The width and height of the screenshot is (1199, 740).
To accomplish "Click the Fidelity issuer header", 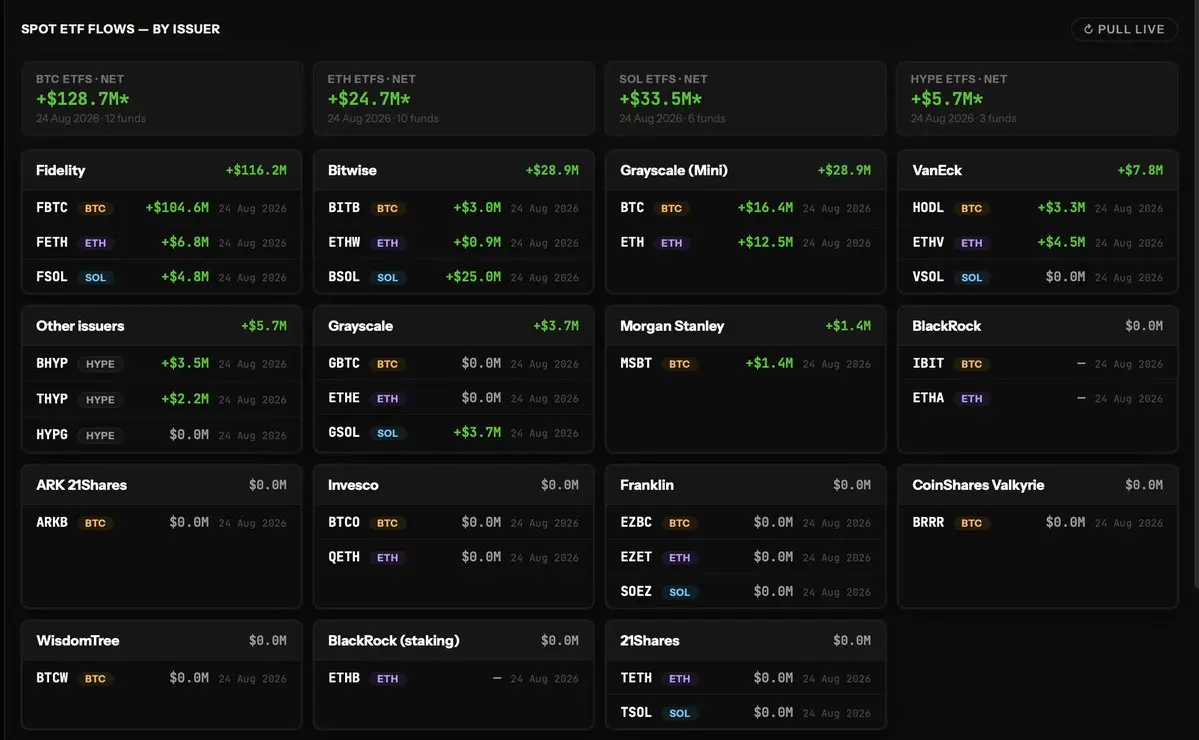I will pyautogui.click(x=162, y=170).
